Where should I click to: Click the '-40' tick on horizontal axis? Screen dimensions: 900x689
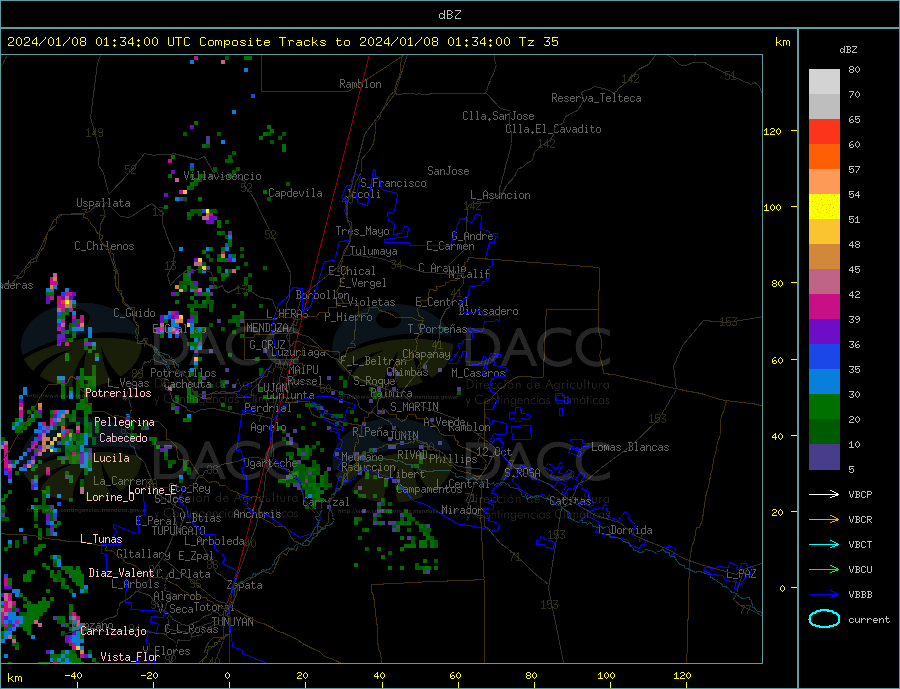pyautogui.click(x=73, y=676)
